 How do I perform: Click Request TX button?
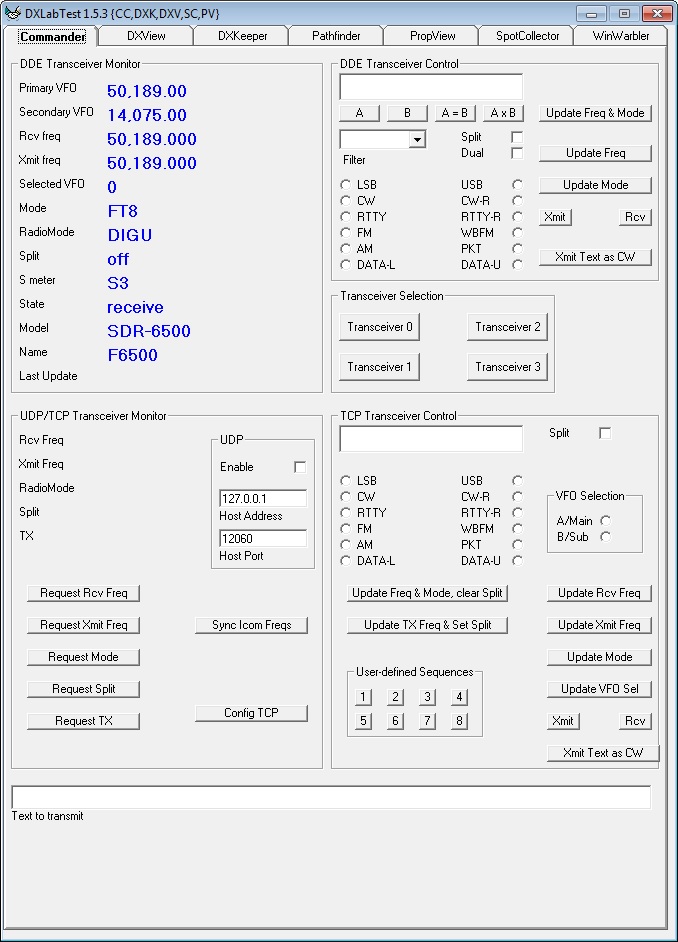point(83,721)
